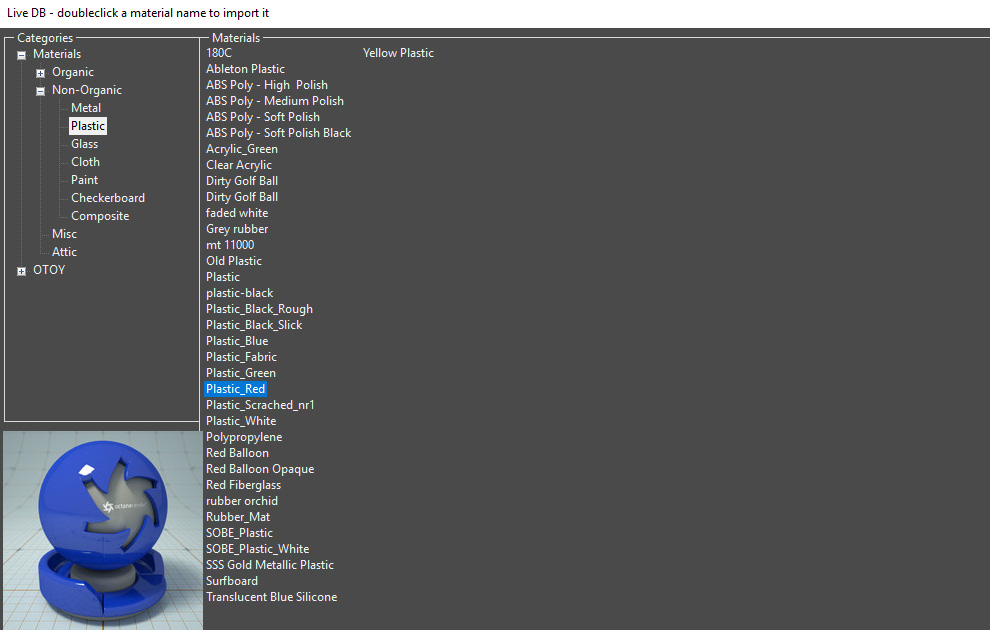Image resolution: width=990 pixels, height=630 pixels.
Task: Select the Plastic_Scrached_nr1 material
Action: [x=260, y=405]
